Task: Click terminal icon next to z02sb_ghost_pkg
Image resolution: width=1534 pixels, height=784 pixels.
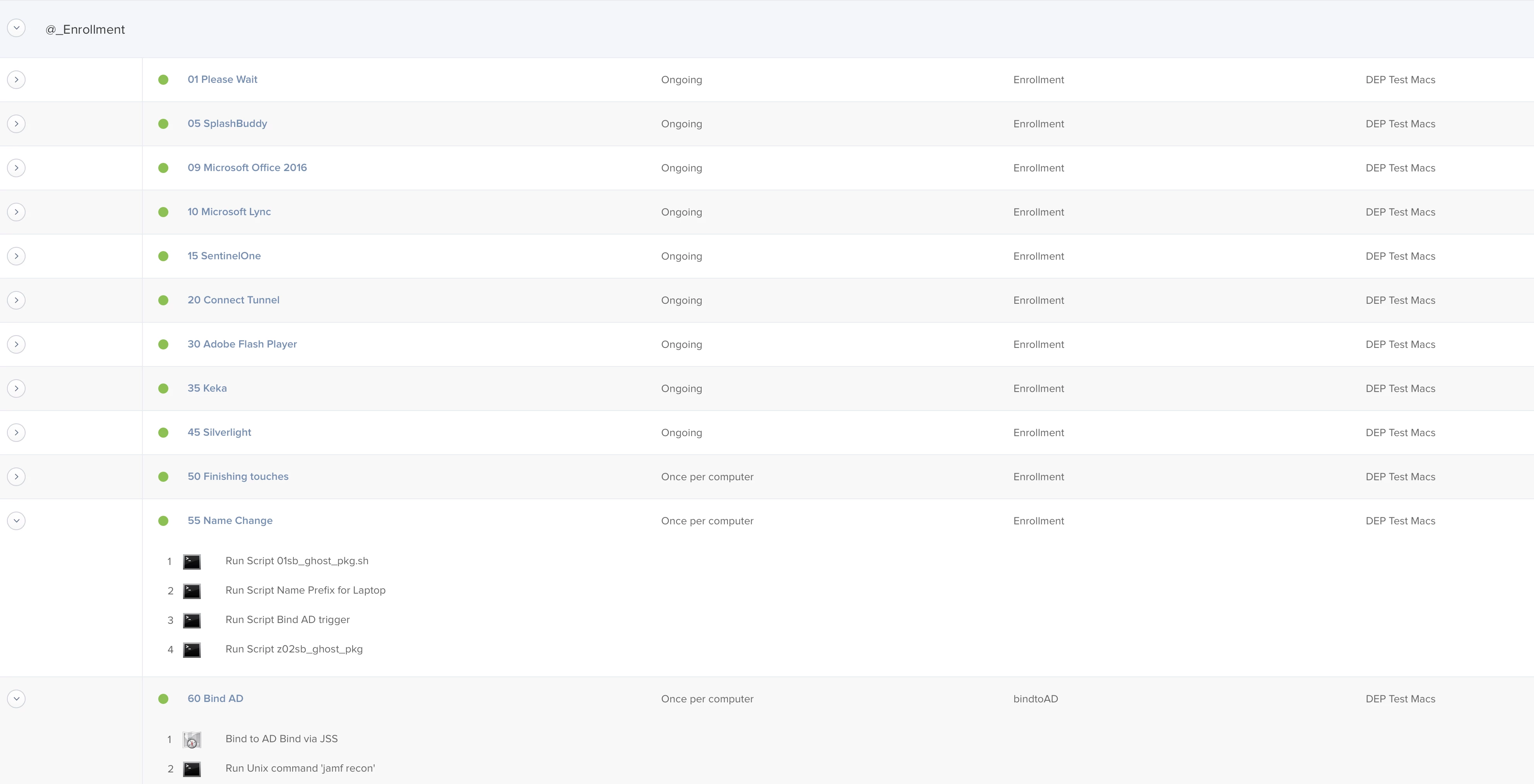Action: [x=192, y=649]
